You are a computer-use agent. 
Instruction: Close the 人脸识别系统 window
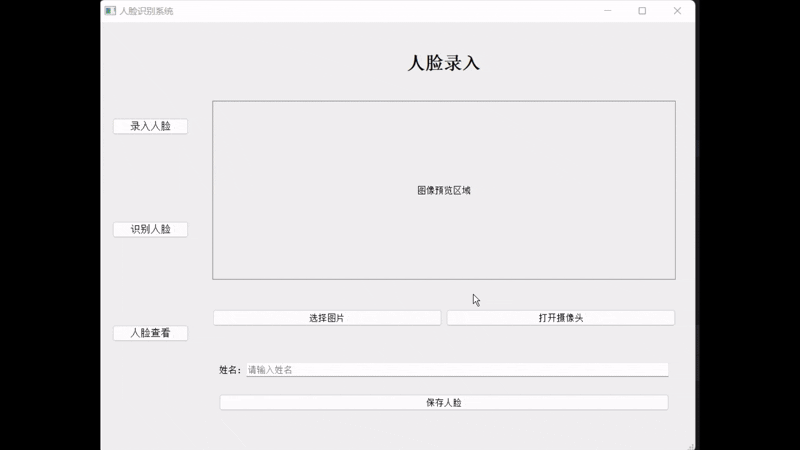click(677, 11)
